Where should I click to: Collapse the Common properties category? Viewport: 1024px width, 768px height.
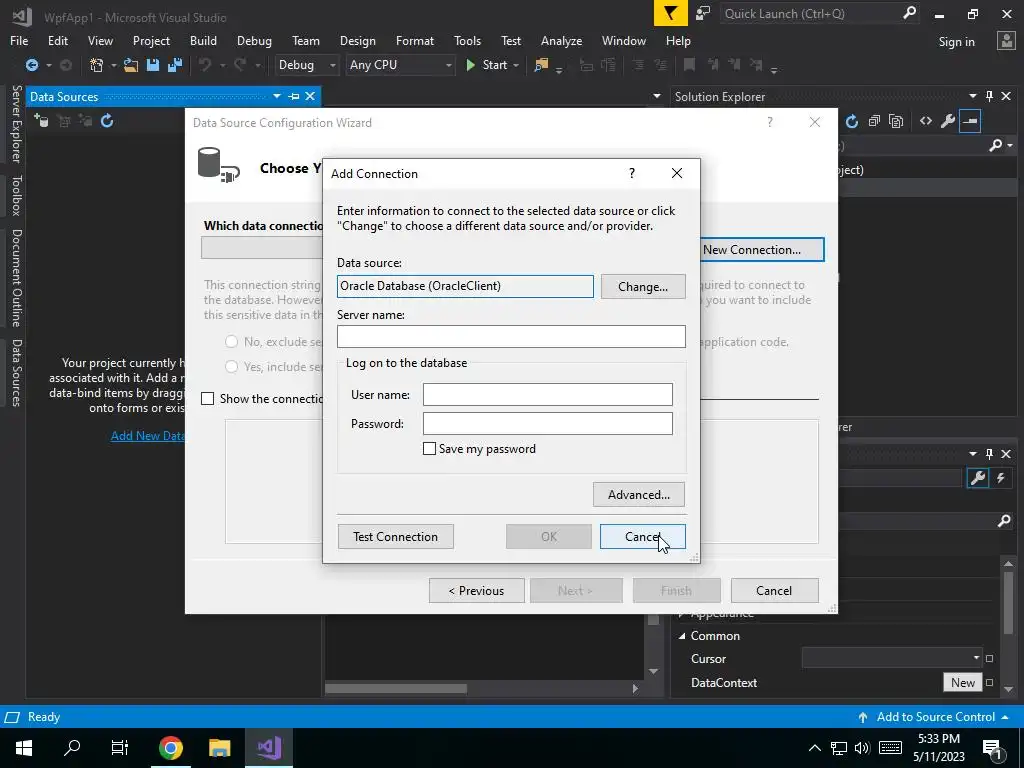[682, 636]
